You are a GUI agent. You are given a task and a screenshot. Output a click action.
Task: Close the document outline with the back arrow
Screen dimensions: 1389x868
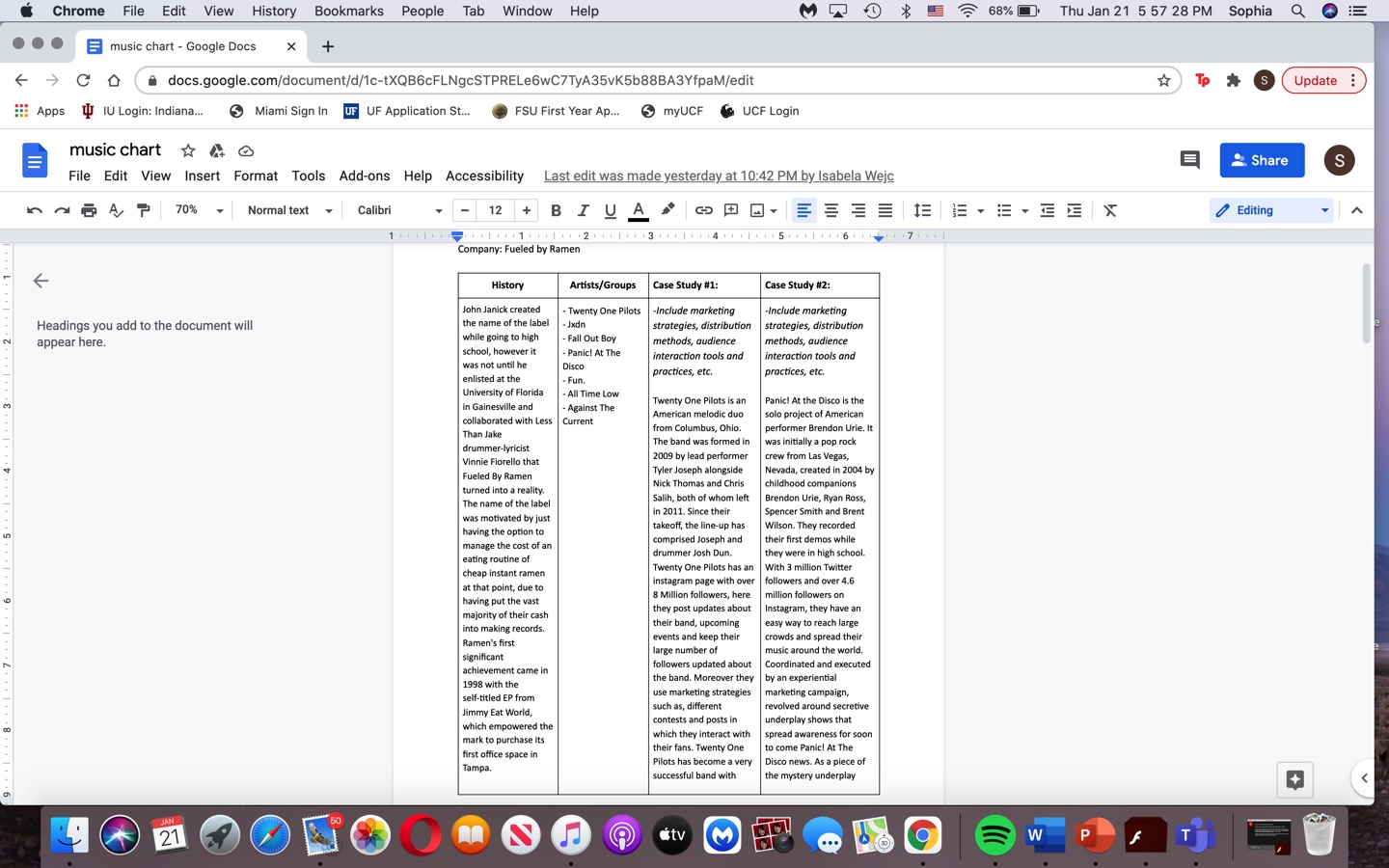41,281
